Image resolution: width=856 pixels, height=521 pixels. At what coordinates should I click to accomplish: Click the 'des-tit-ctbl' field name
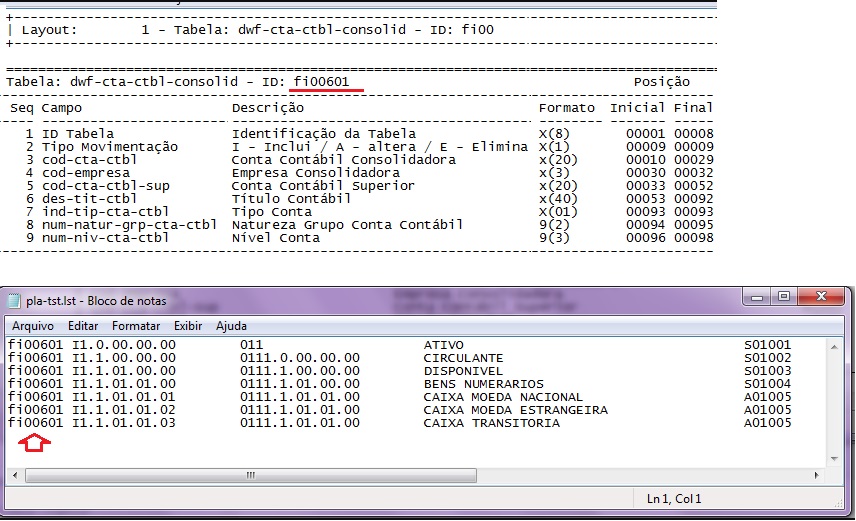pos(90,199)
